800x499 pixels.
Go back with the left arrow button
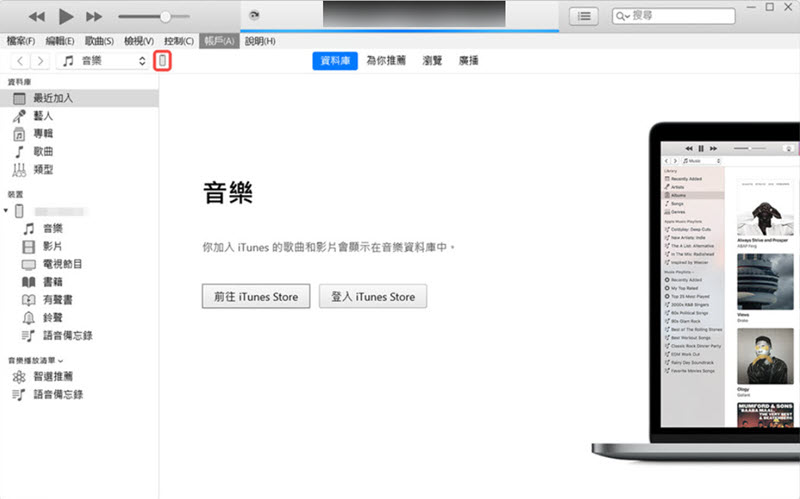tap(20, 61)
